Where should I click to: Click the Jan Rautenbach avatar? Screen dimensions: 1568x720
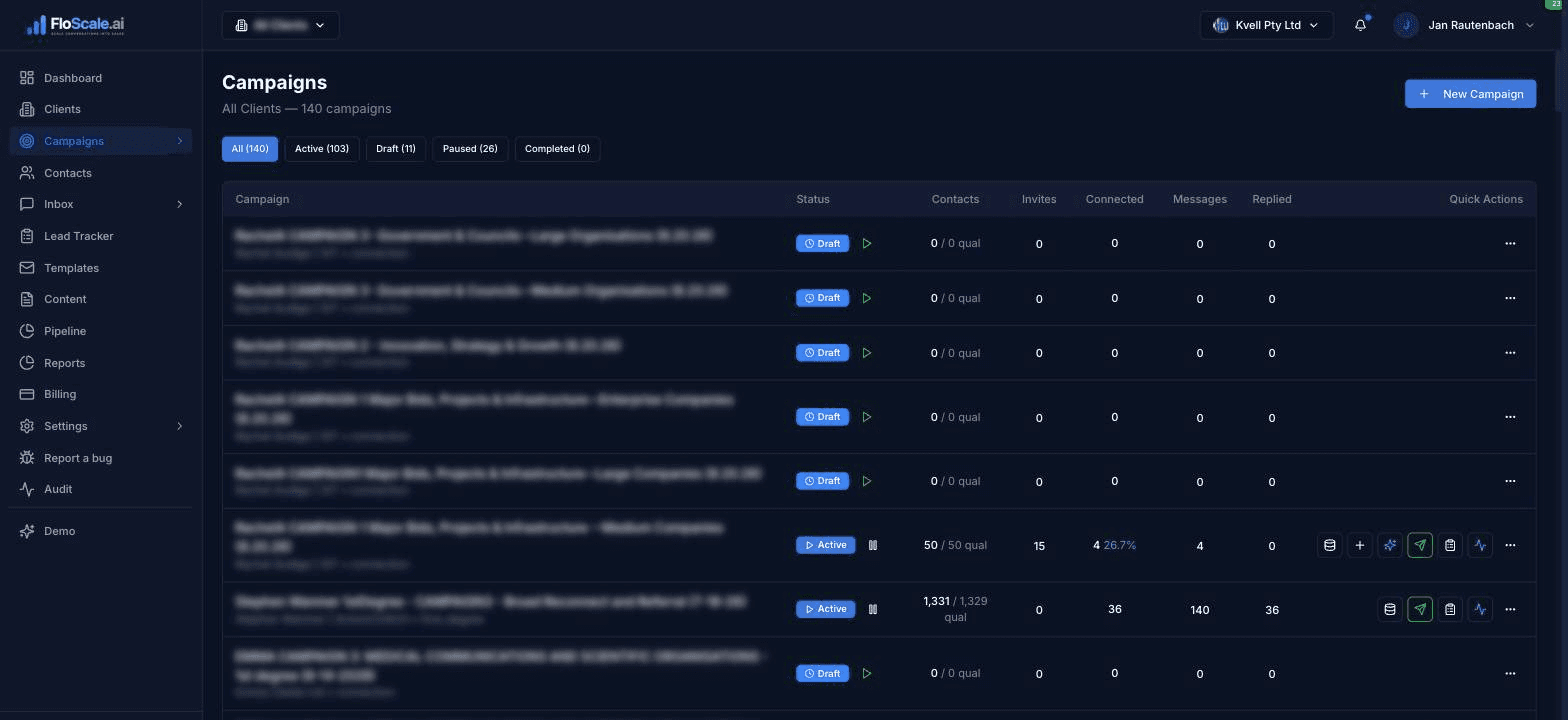tap(1406, 25)
